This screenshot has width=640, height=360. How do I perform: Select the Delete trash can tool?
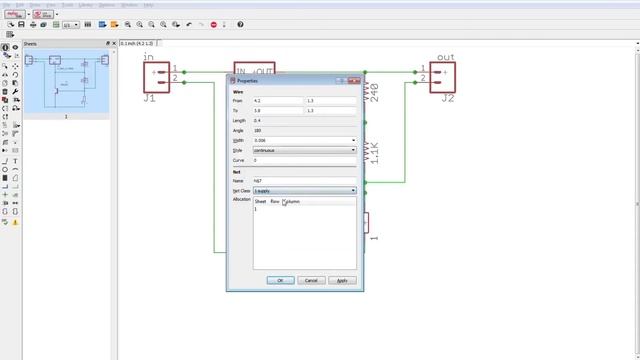coord(5,91)
